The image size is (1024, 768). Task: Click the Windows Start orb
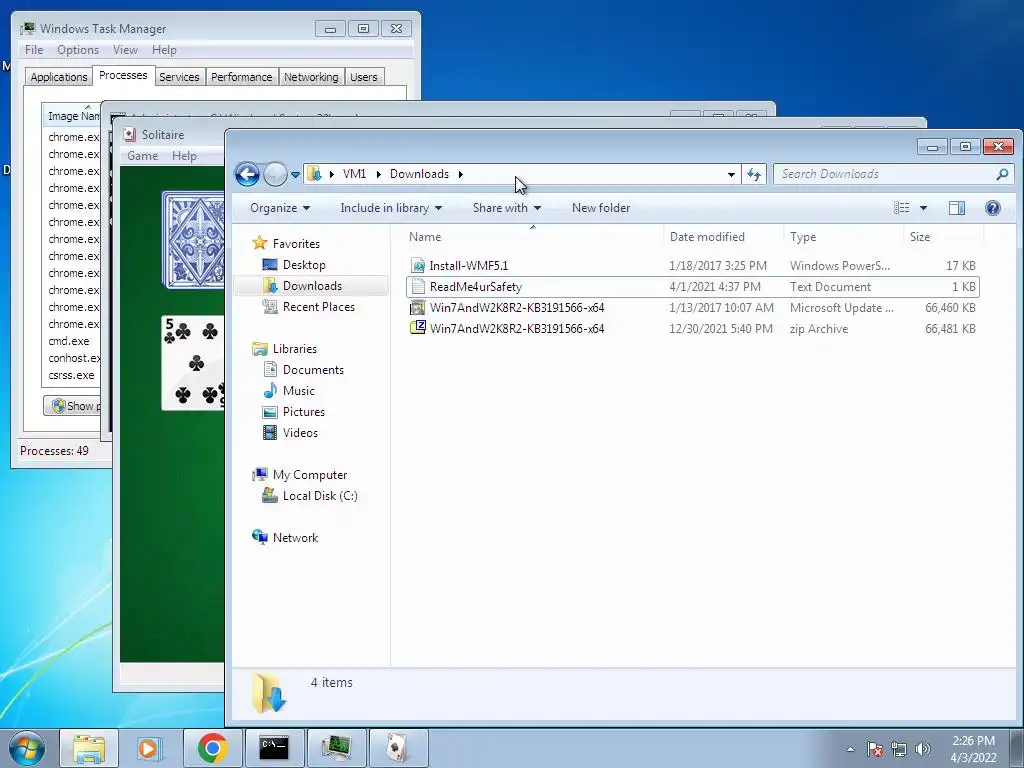pyautogui.click(x=27, y=748)
